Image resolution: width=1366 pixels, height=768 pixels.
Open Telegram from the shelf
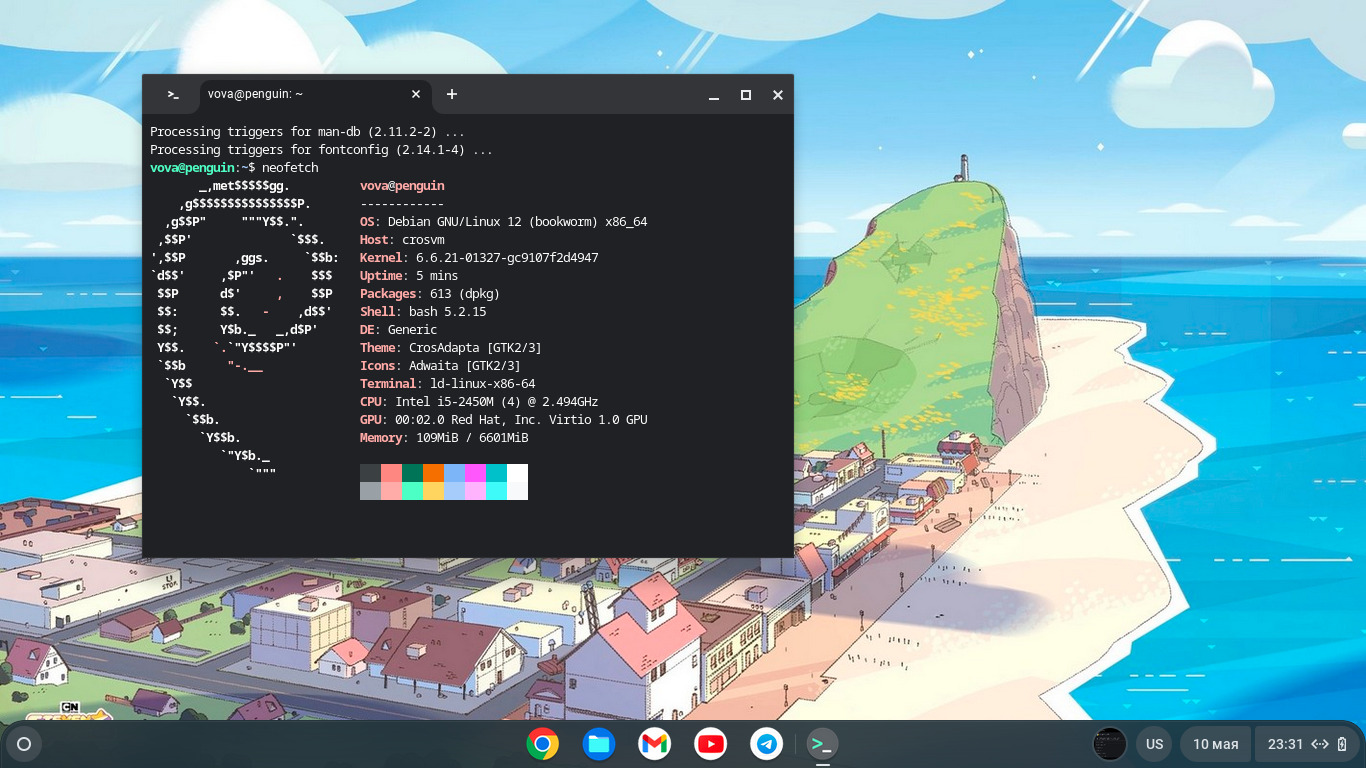pyautogui.click(x=767, y=744)
